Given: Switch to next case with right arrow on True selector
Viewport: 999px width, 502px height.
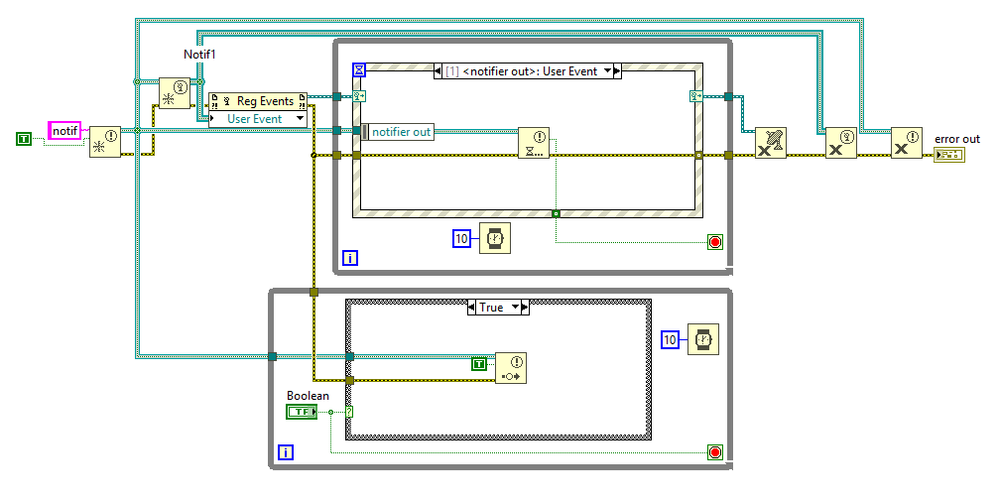Looking at the screenshot, I should 525,307.
